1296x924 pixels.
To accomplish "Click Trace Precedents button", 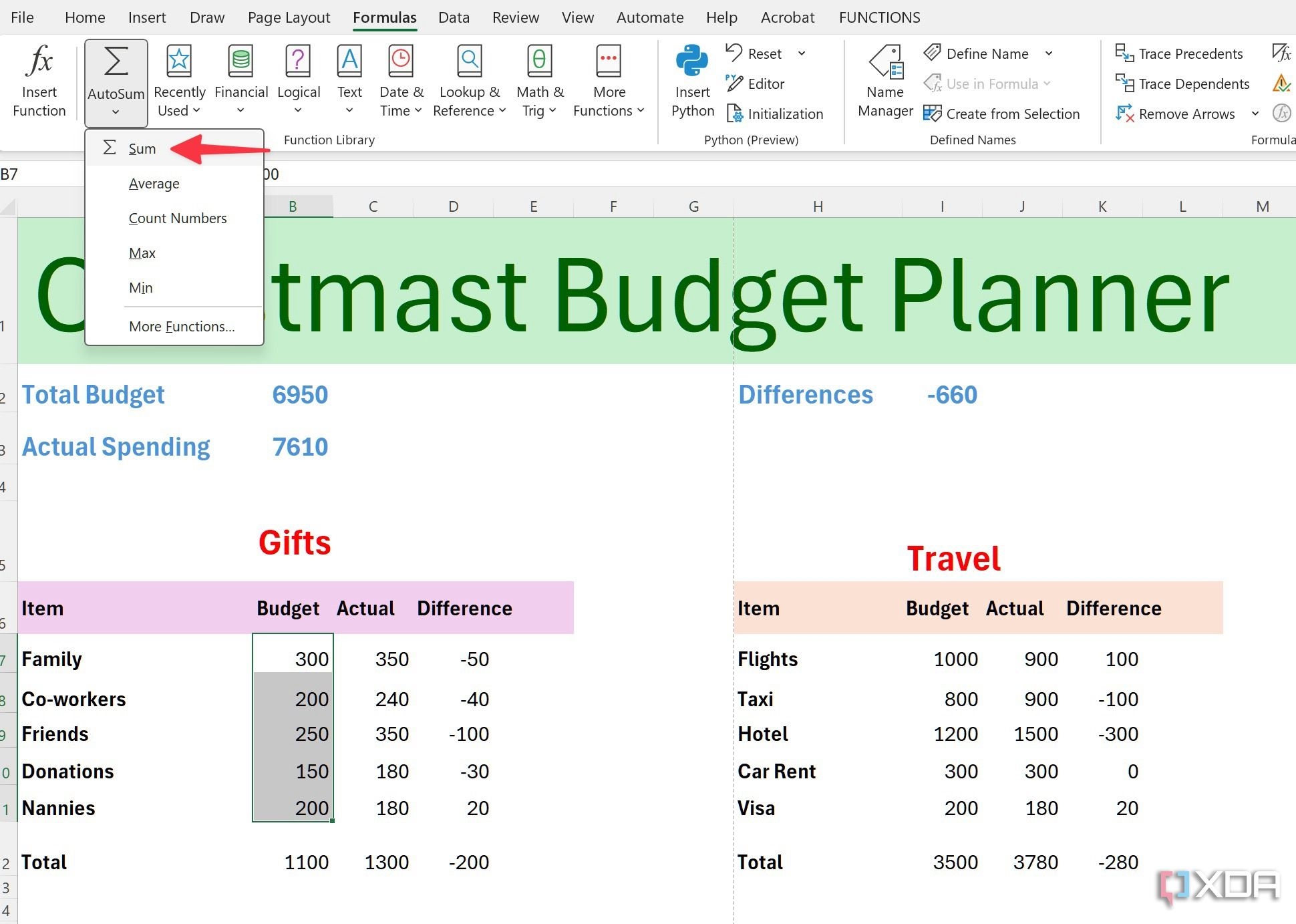I will coord(1179,53).
